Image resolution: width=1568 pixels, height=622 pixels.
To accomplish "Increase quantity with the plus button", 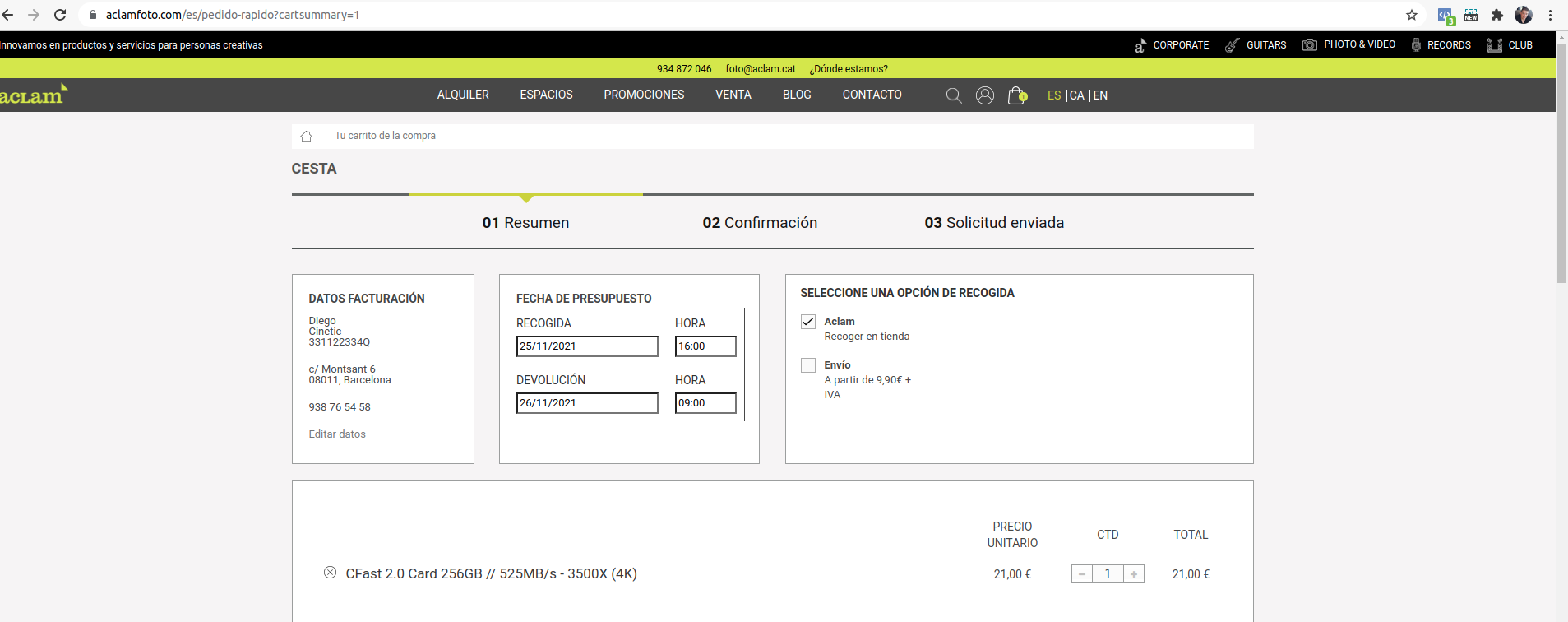I will 1134,574.
